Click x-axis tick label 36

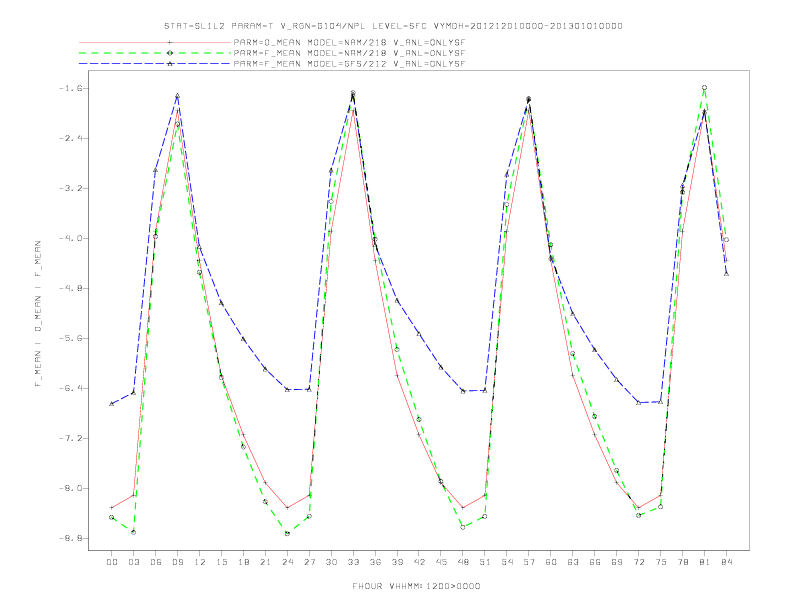(x=375, y=562)
